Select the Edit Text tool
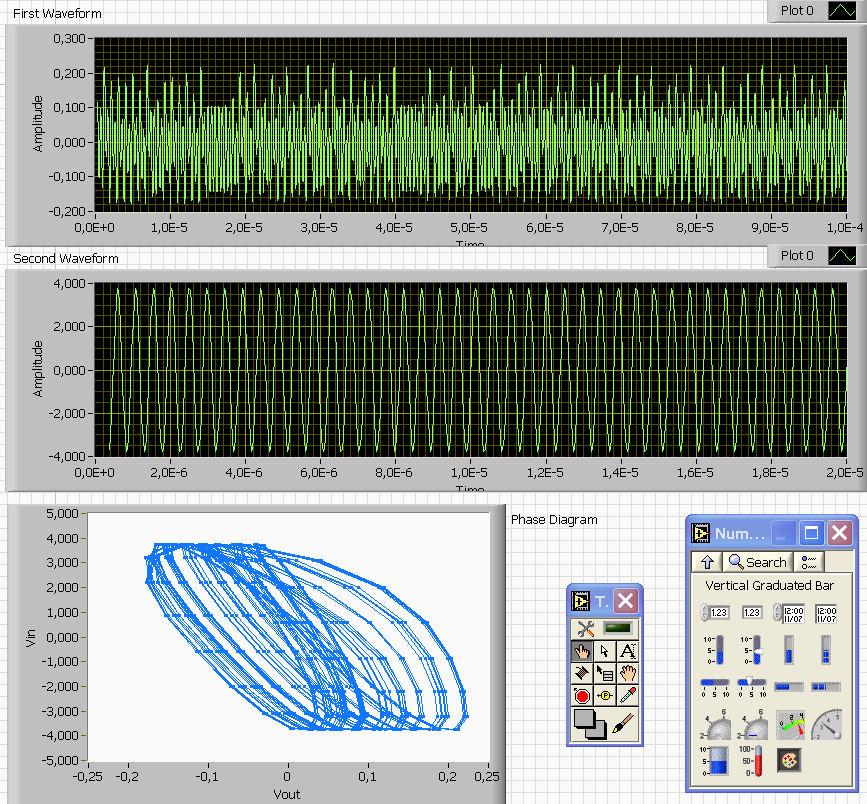Image resolution: width=867 pixels, height=804 pixels. 628,651
